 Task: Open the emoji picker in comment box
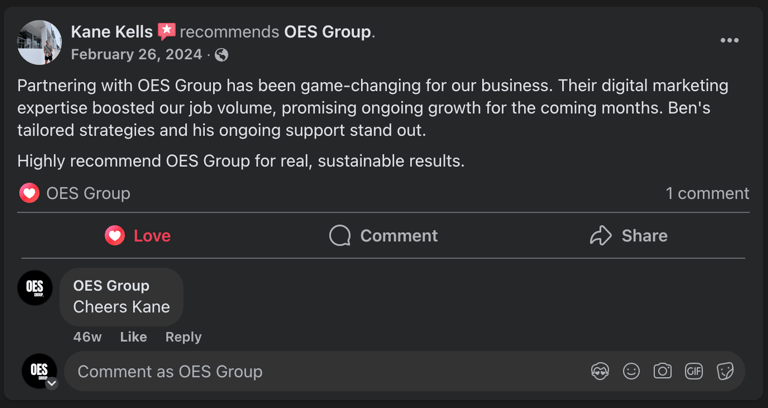[x=631, y=371]
